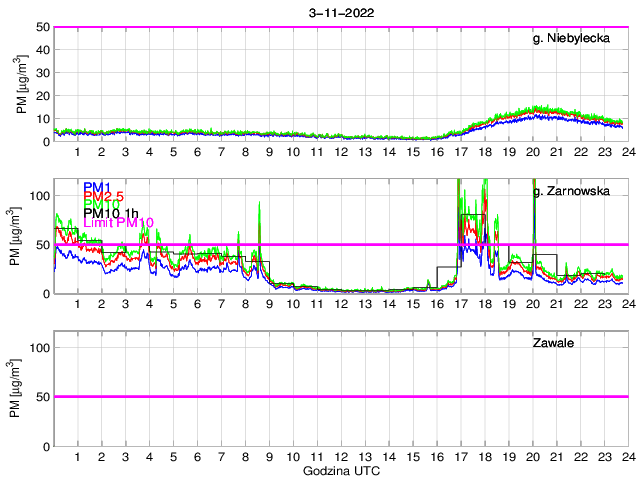
Task: Click the bottom chart's PM y-axis label
Action: point(22,388)
